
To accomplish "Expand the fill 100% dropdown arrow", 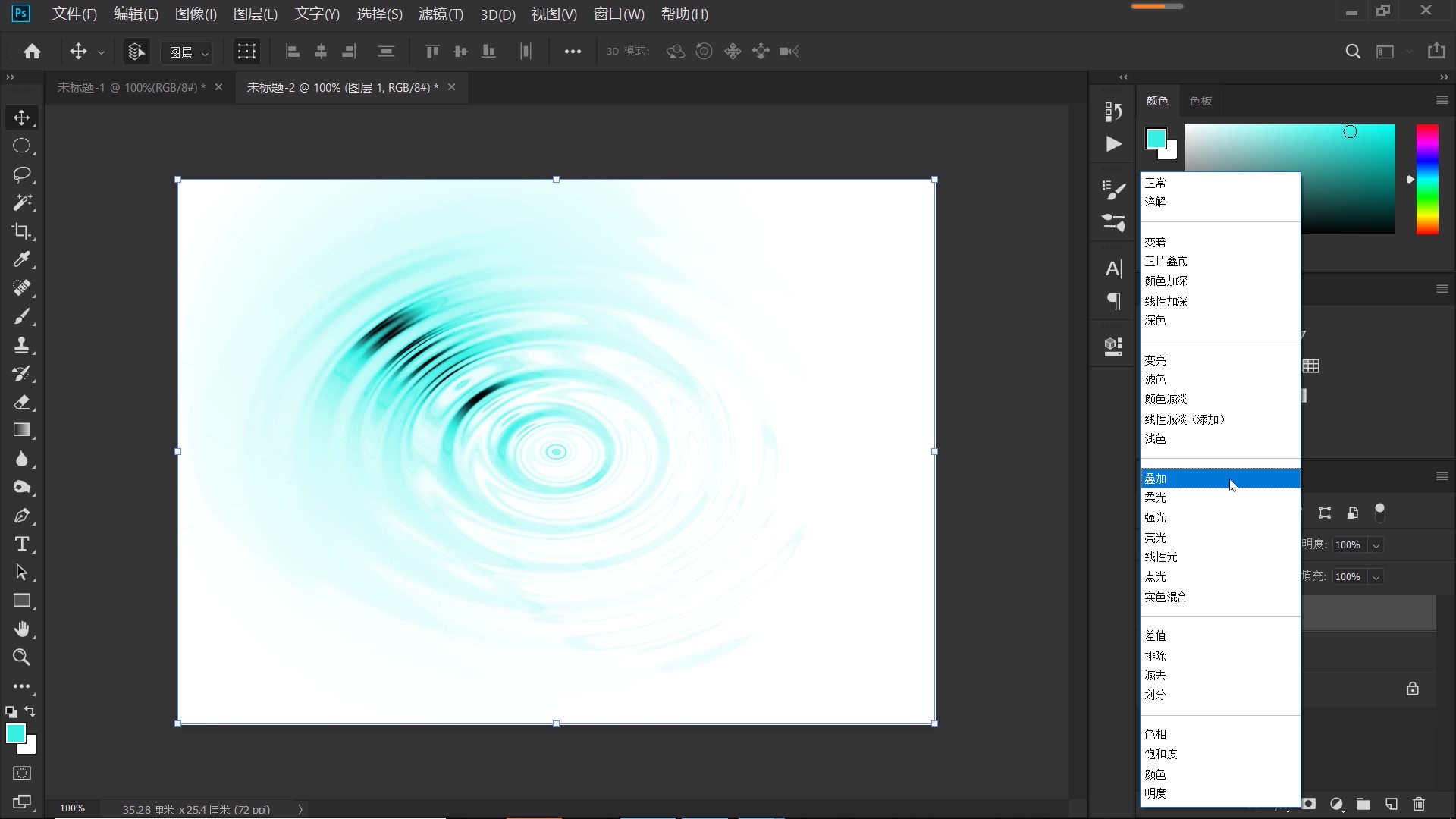I will tap(1376, 577).
